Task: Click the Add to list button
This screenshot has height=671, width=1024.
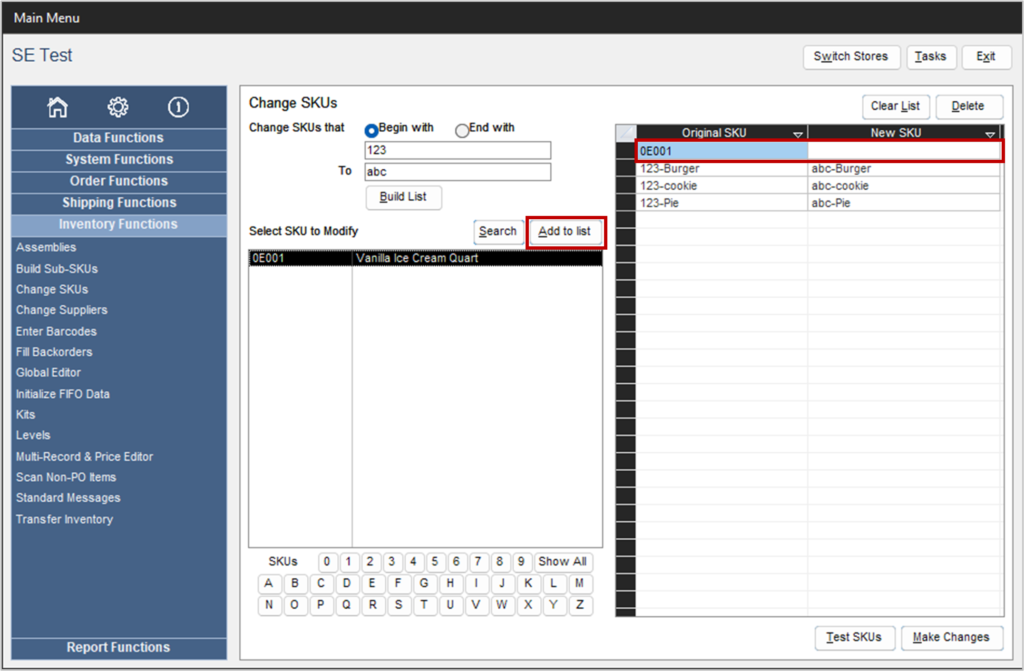Action: tap(565, 231)
